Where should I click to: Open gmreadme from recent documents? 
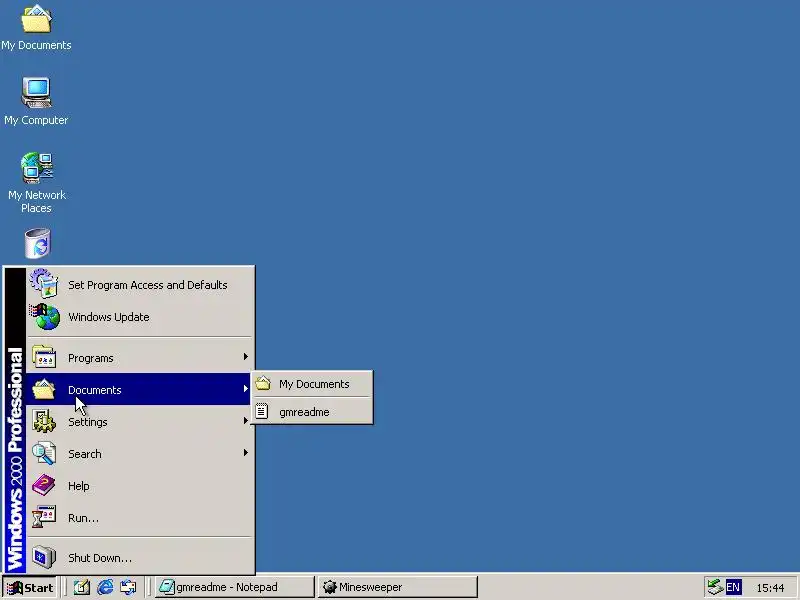(x=312, y=412)
